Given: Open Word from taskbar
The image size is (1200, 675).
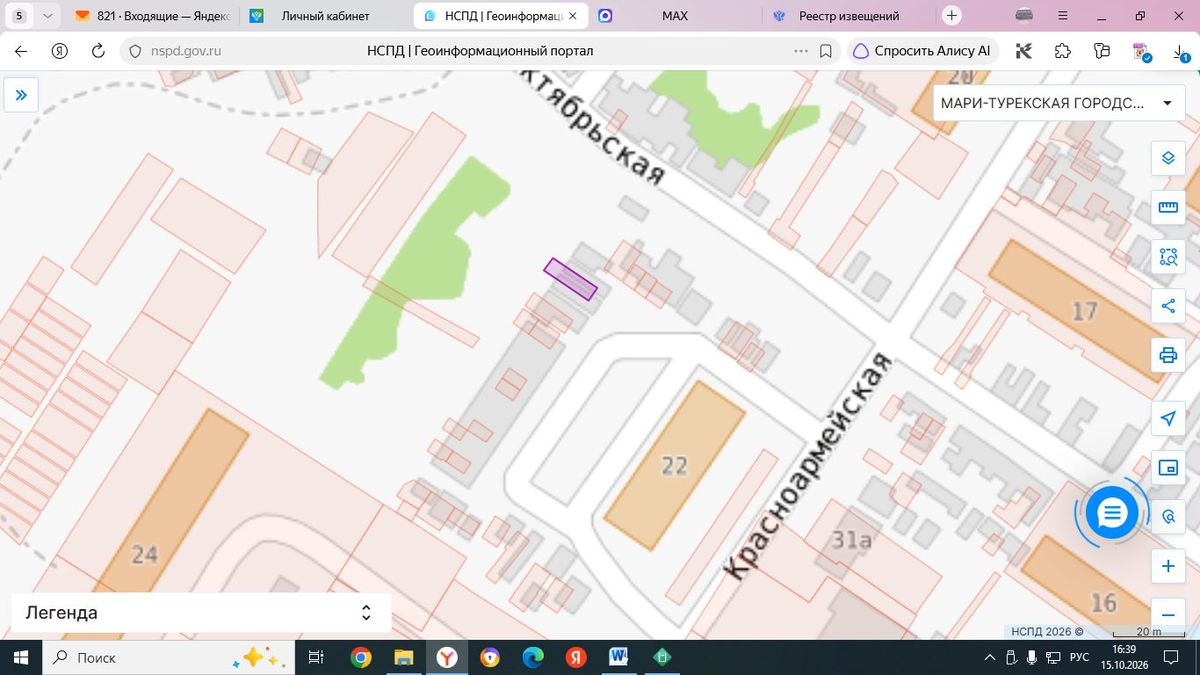Looking at the screenshot, I should [x=618, y=657].
